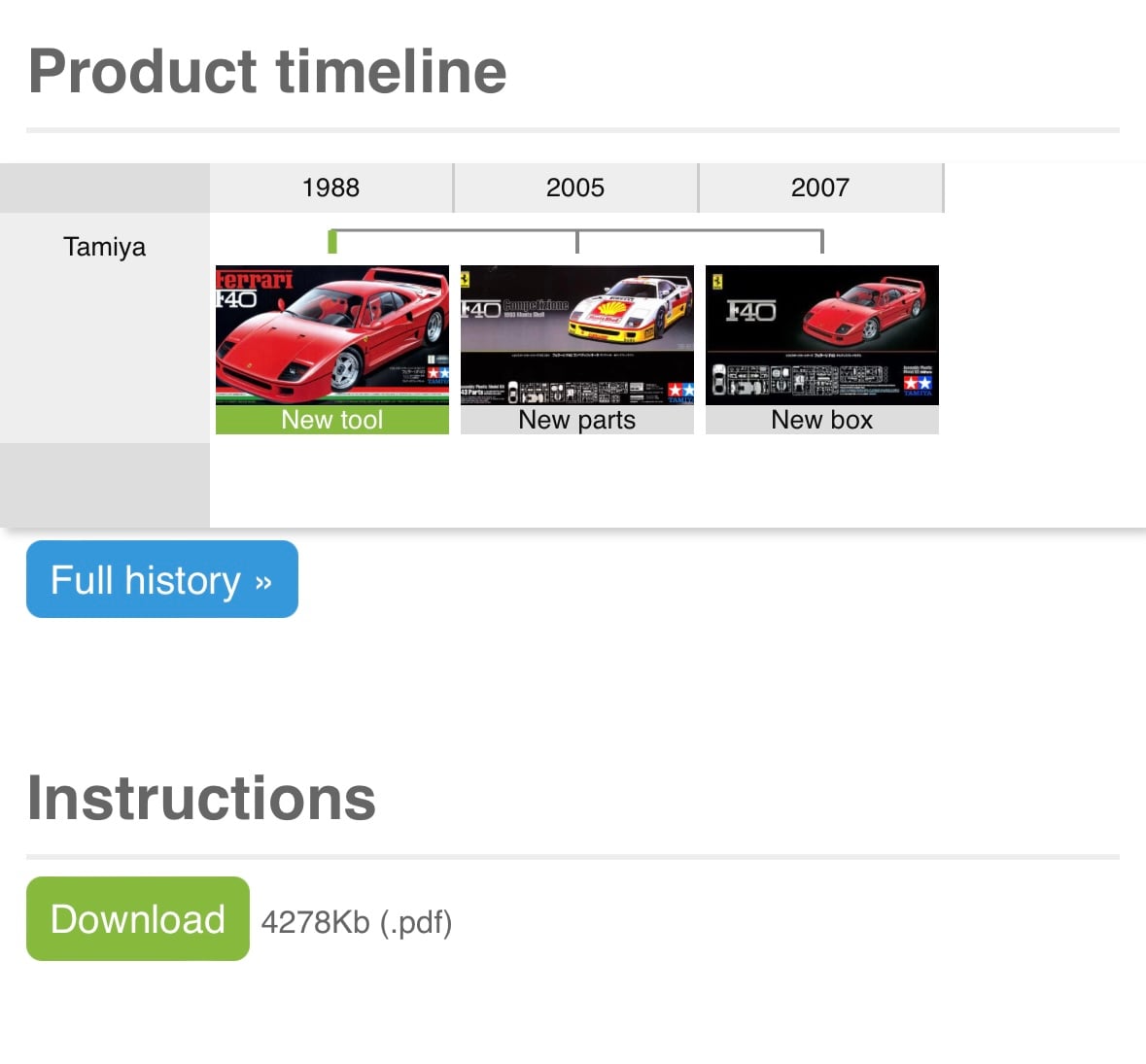Click the Instructions heading
The width and height of the screenshot is (1146, 1064).
point(202,799)
